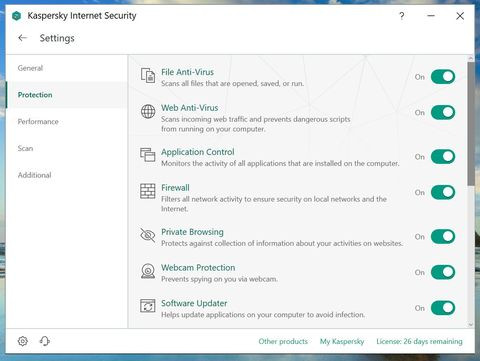Click the scrollbar down arrow
The height and width of the screenshot is (361, 480).
(x=471, y=324)
